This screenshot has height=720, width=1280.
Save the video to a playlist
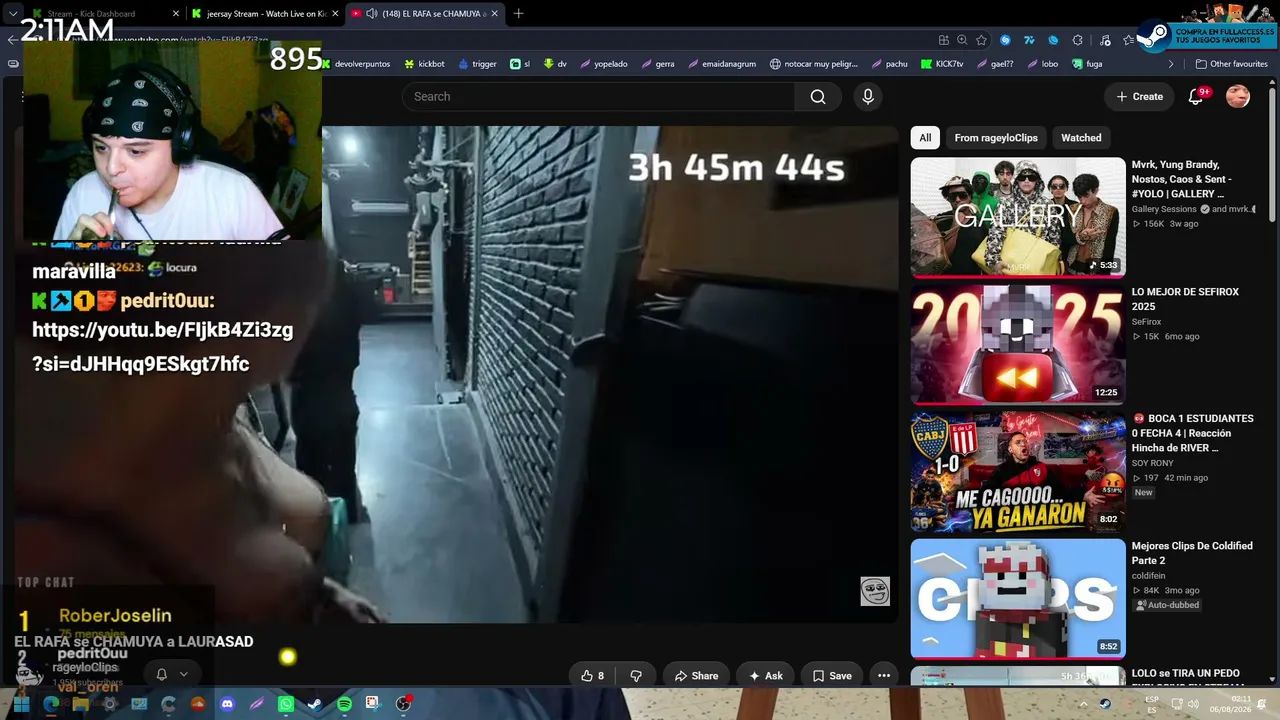pos(832,676)
